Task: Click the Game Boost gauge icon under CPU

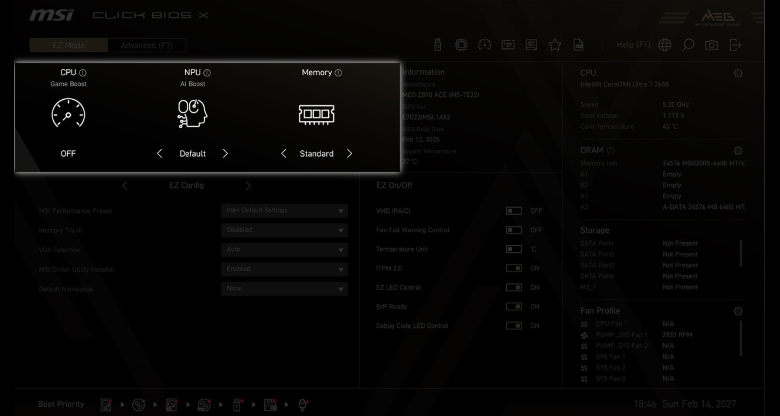Action: point(68,114)
